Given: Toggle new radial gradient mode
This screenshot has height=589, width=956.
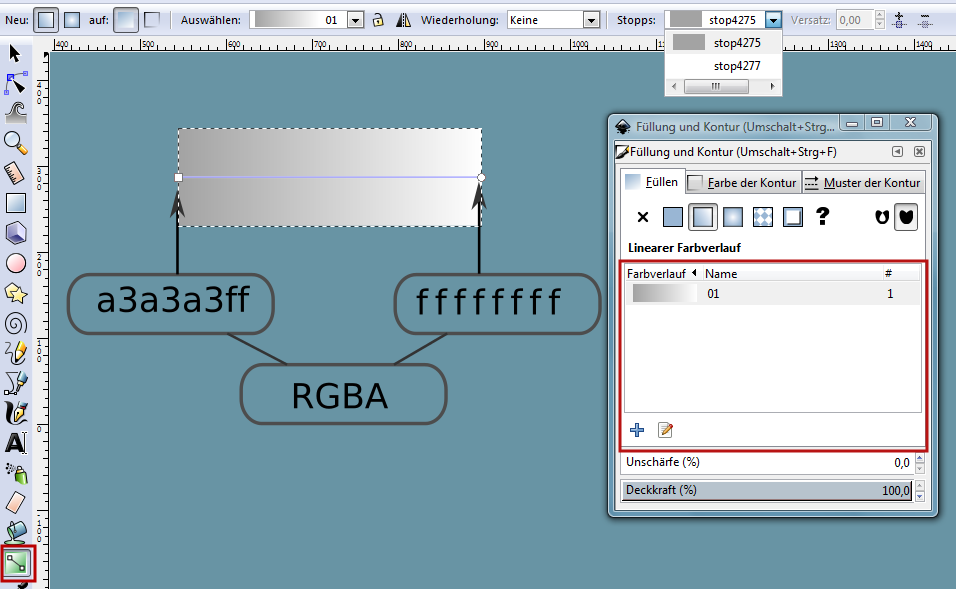Looking at the screenshot, I should point(72,20).
